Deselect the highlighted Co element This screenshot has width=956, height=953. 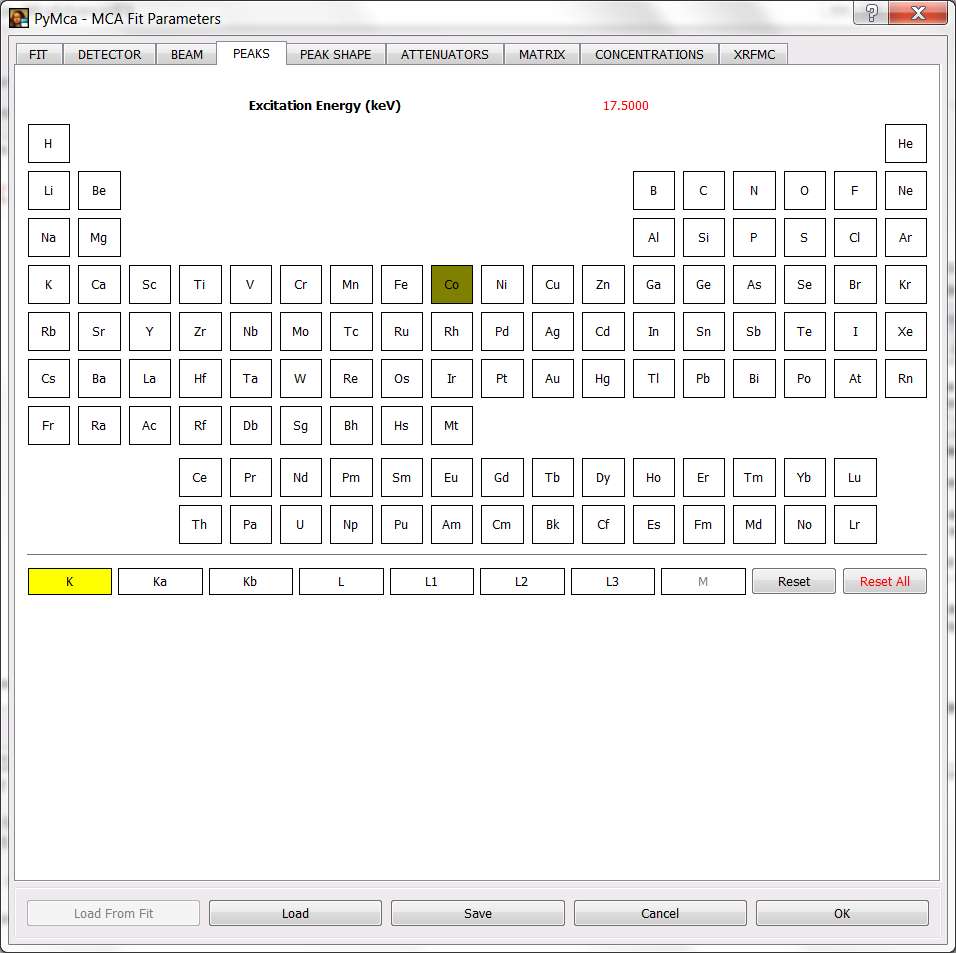pyautogui.click(x=451, y=285)
